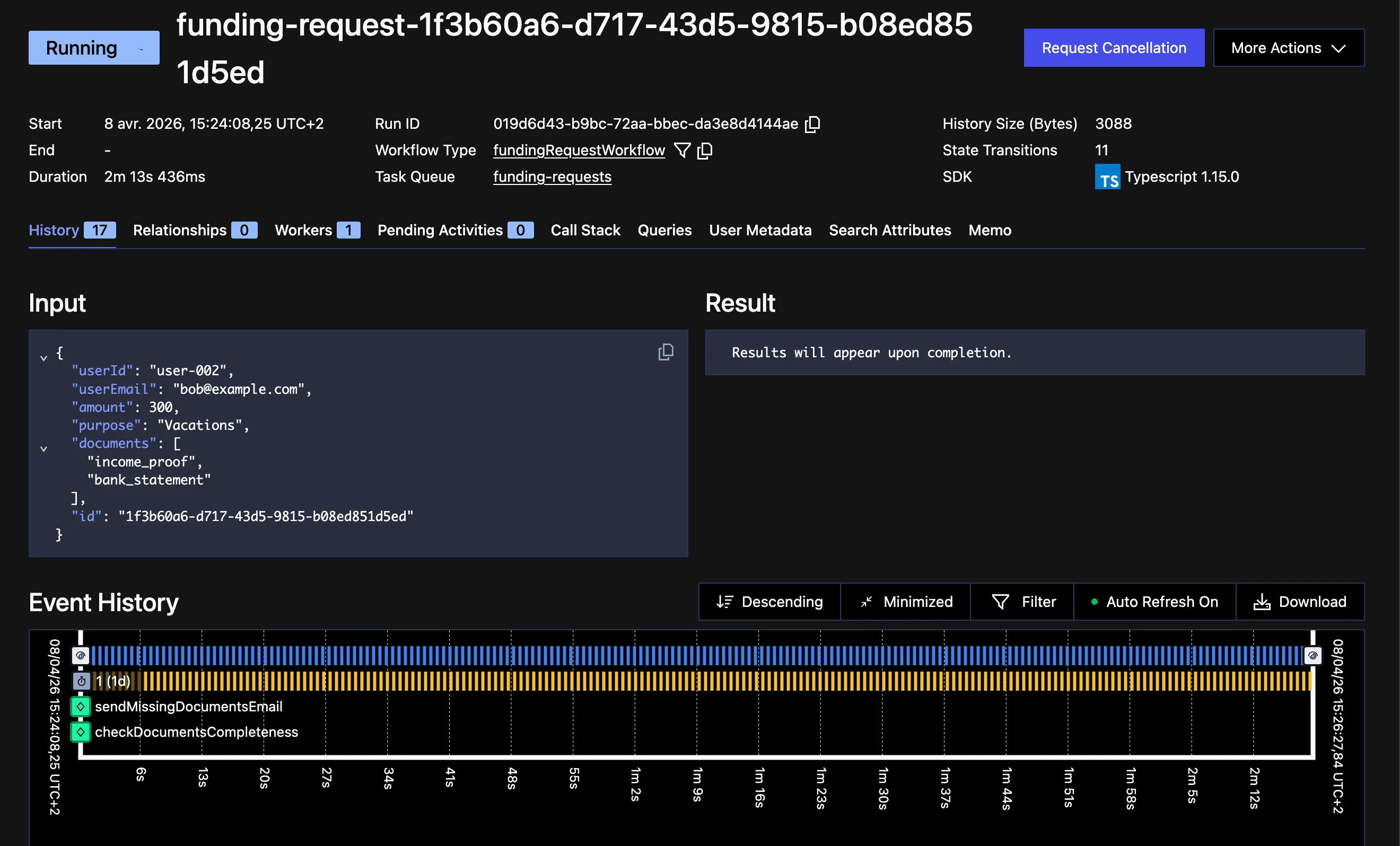1400x846 pixels.
Task: Switch to the Pending Activities tab
Action: 440,230
